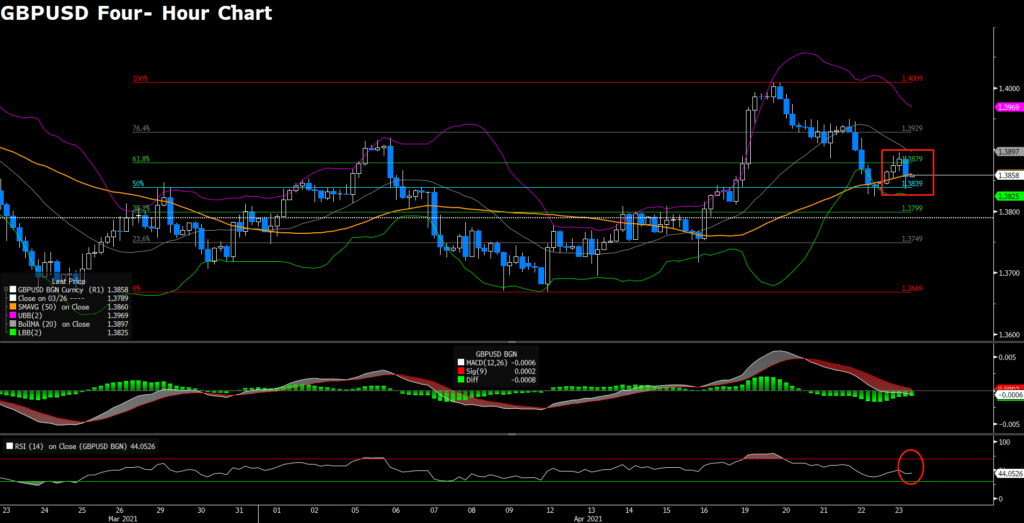Select the Close on 03/26 legend row

pyautogui.click(x=68, y=298)
